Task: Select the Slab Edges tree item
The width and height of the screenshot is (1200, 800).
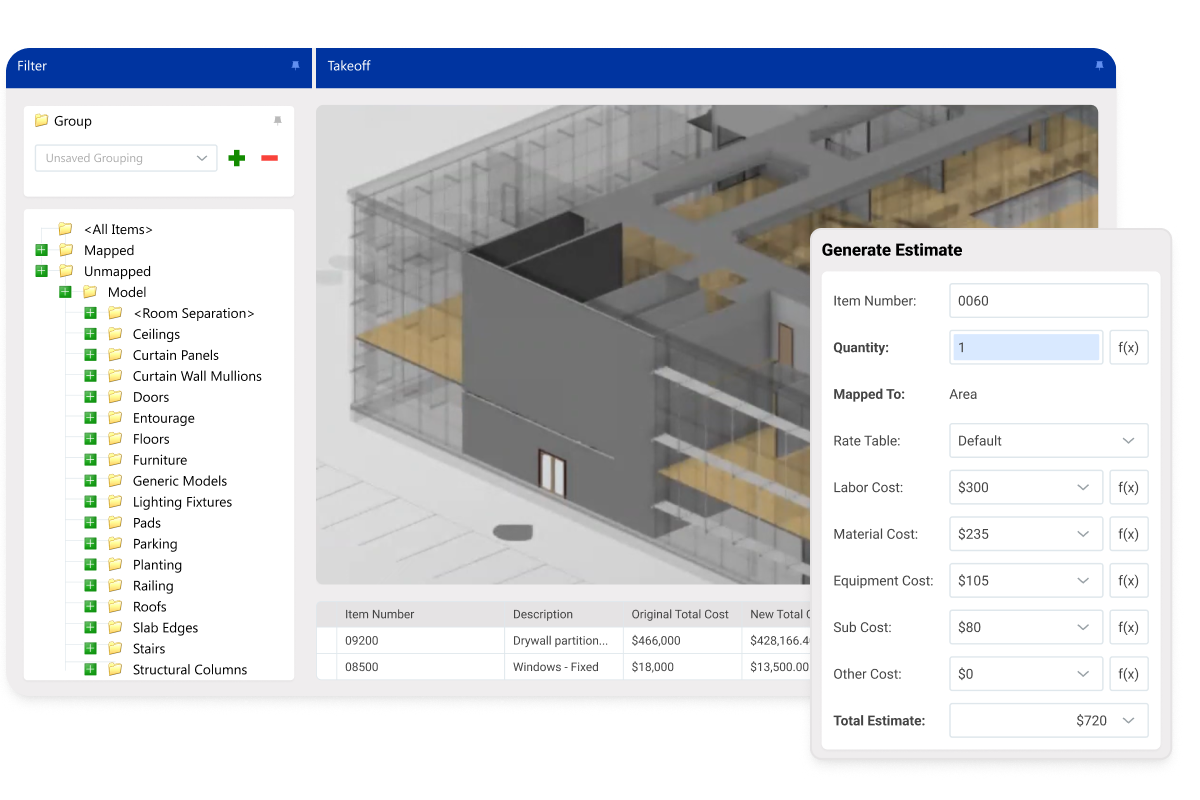Action: 165,628
